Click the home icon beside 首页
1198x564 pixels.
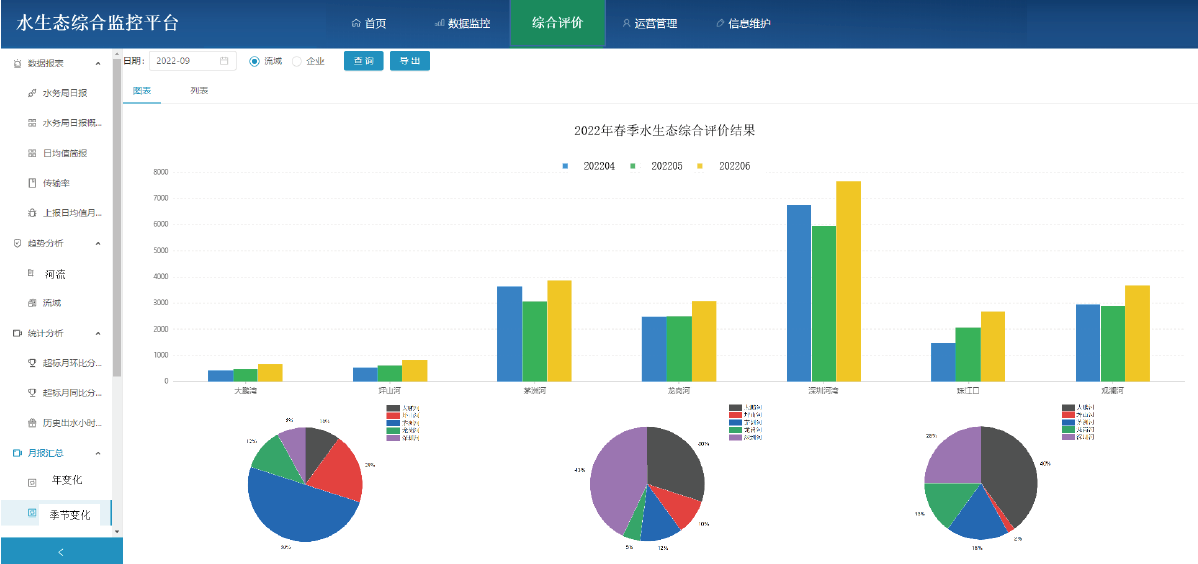coord(356,24)
